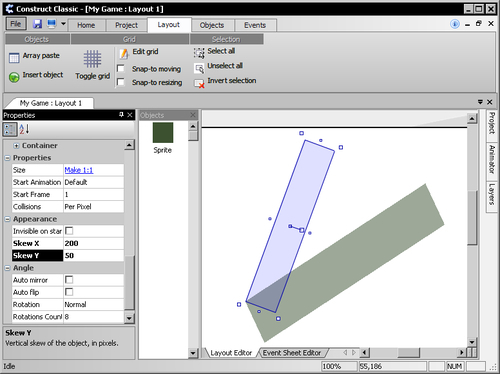Click the Start Frame value field
500x374 pixels.
pos(93,194)
